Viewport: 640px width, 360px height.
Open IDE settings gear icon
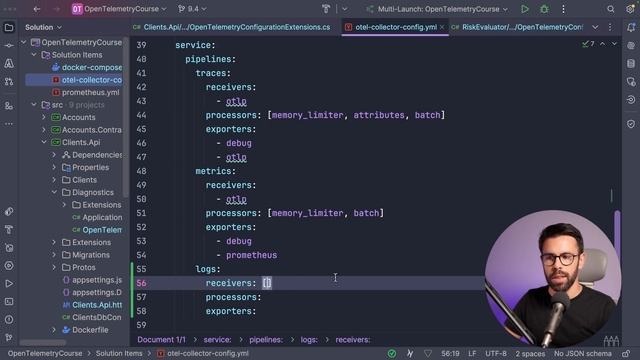point(631,9)
